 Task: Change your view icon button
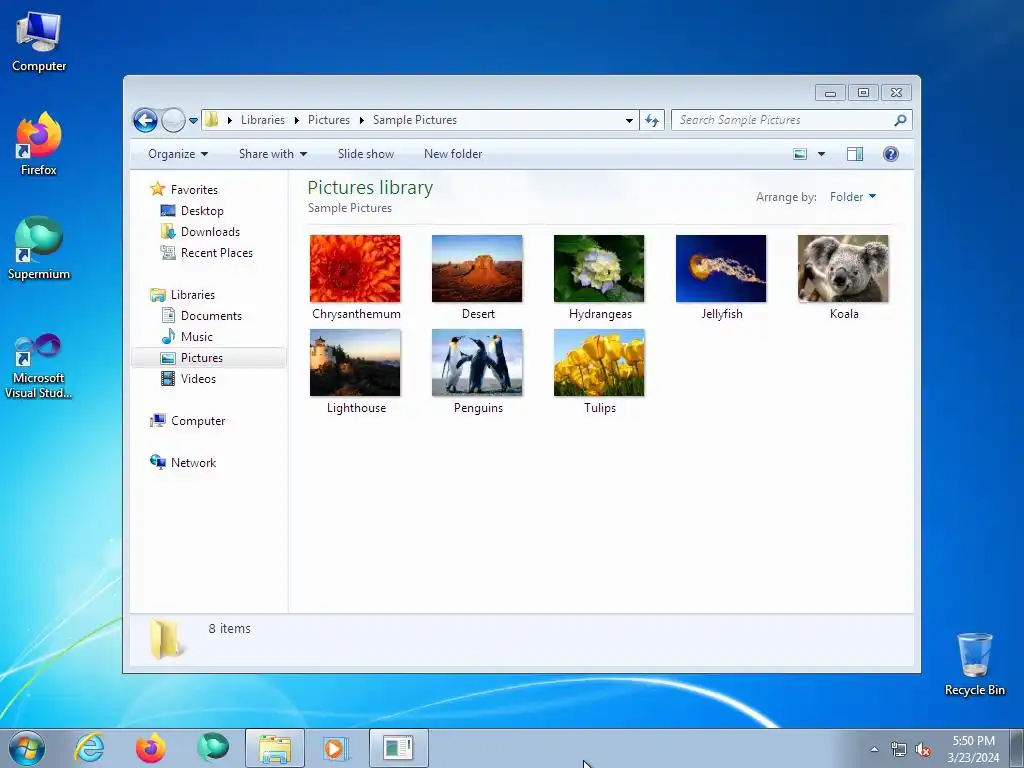click(800, 154)
